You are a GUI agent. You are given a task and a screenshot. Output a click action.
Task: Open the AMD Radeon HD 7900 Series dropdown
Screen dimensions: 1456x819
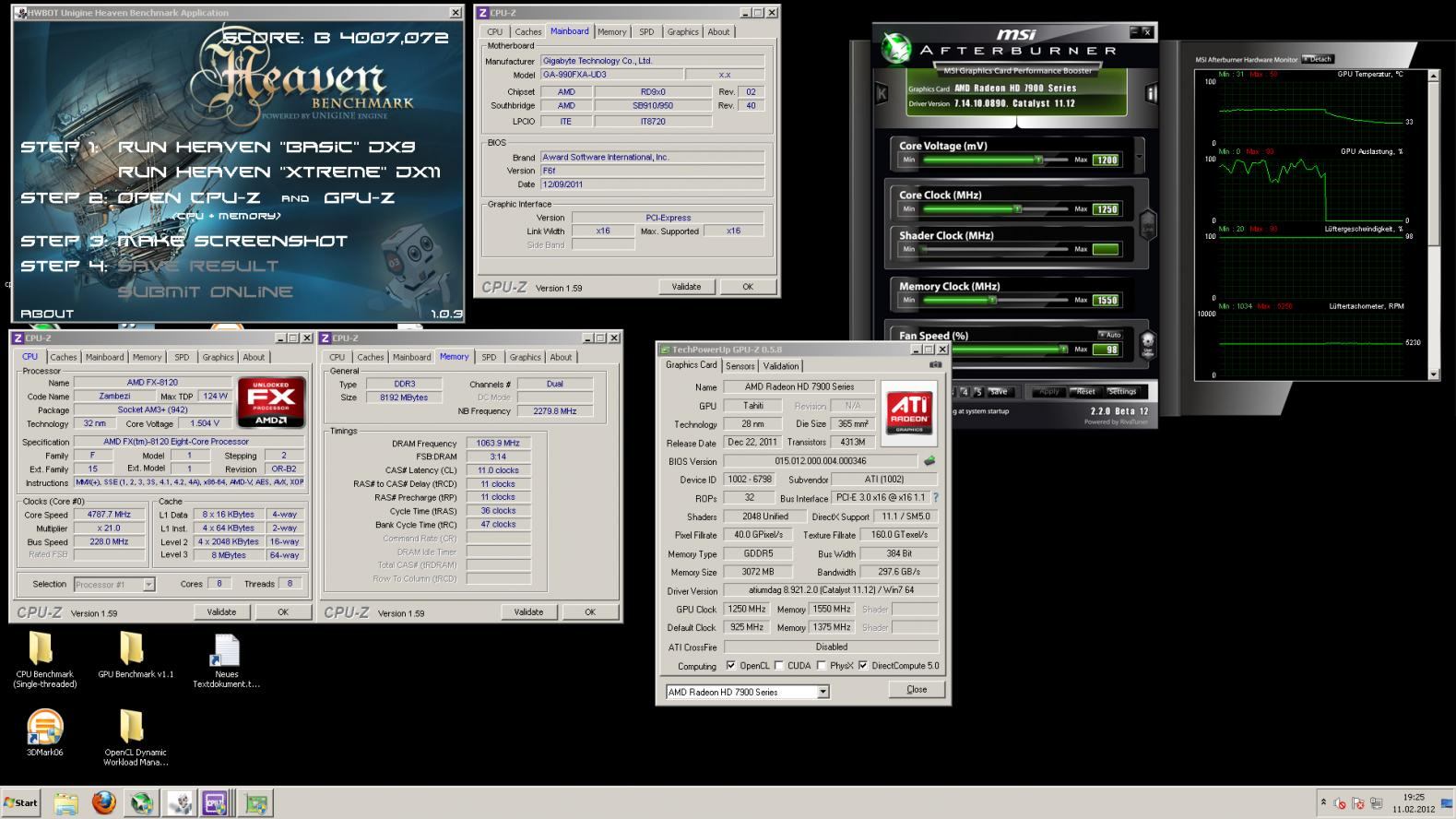click(823, 692)
